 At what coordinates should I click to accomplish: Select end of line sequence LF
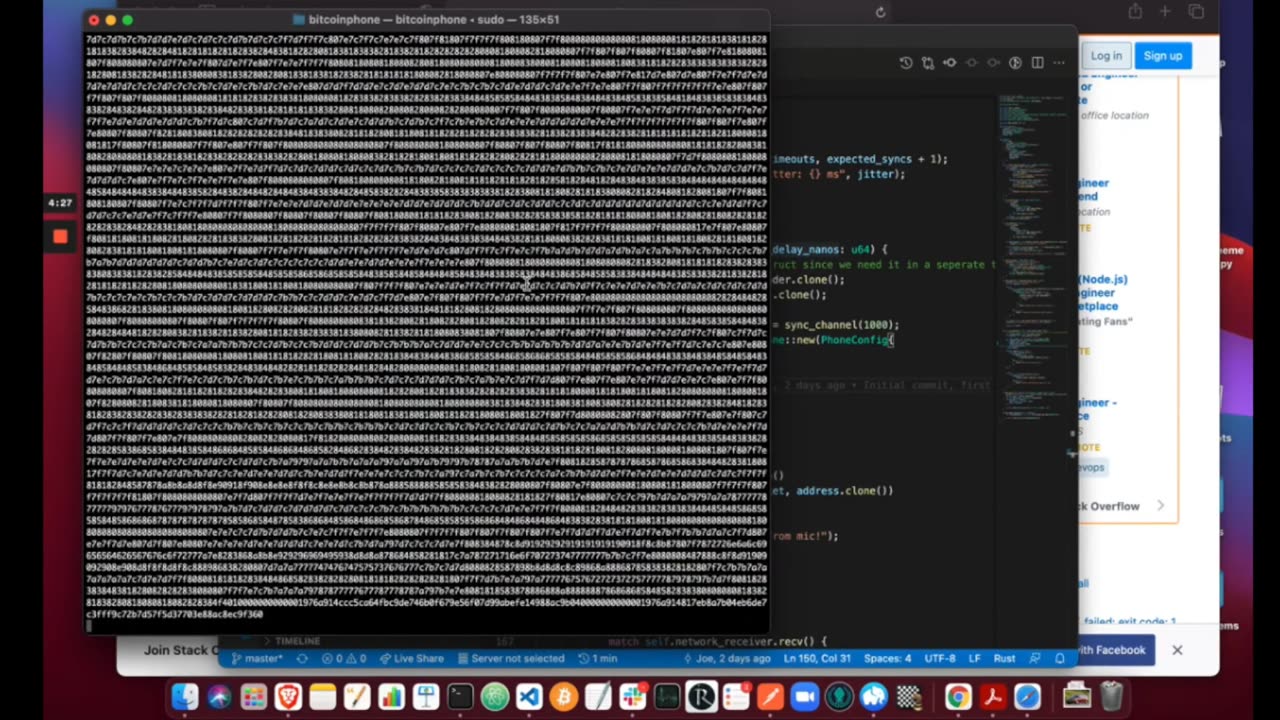pyautogui.click(x=975, y=659)
